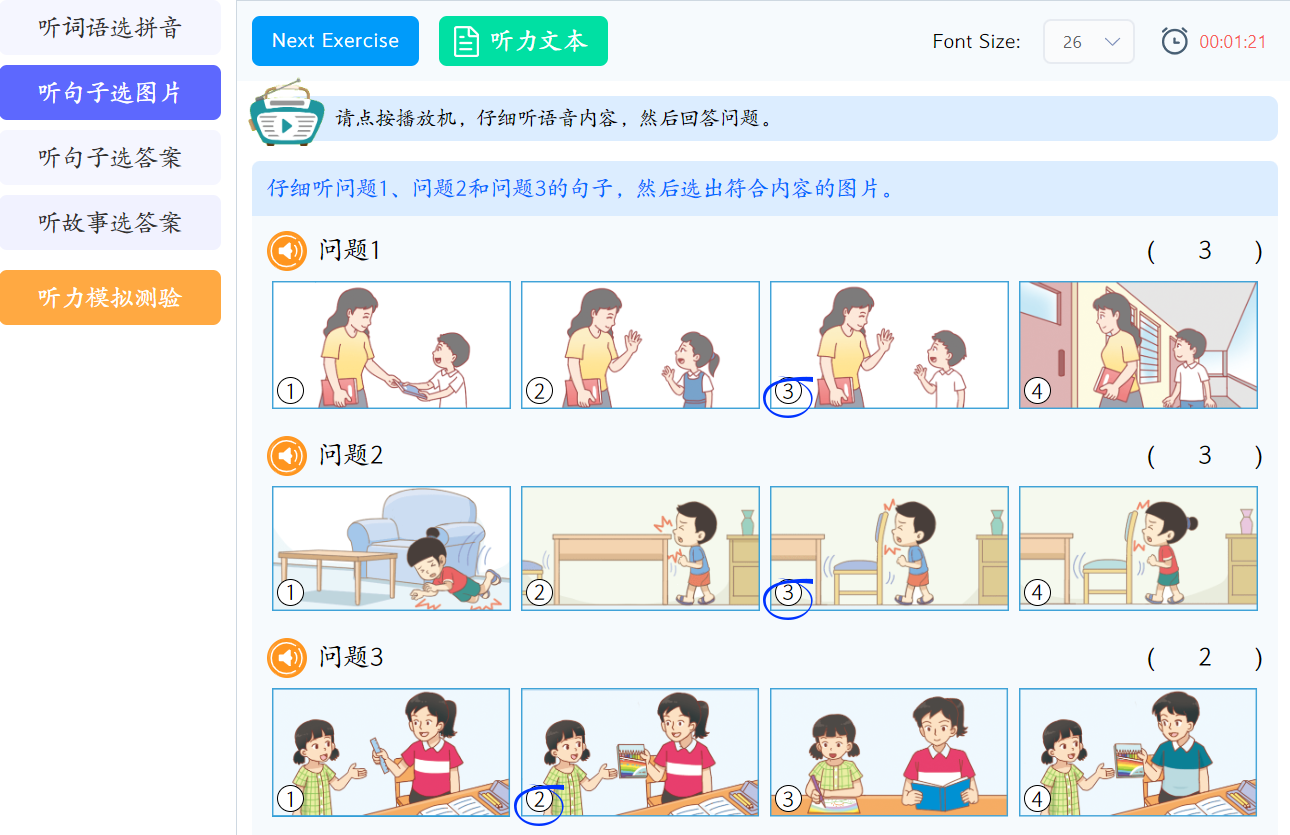Click the document icon in 听力文本 button
Image resolution: width=1290 pixels, height=835 pixels.
(x=466, y=42)
